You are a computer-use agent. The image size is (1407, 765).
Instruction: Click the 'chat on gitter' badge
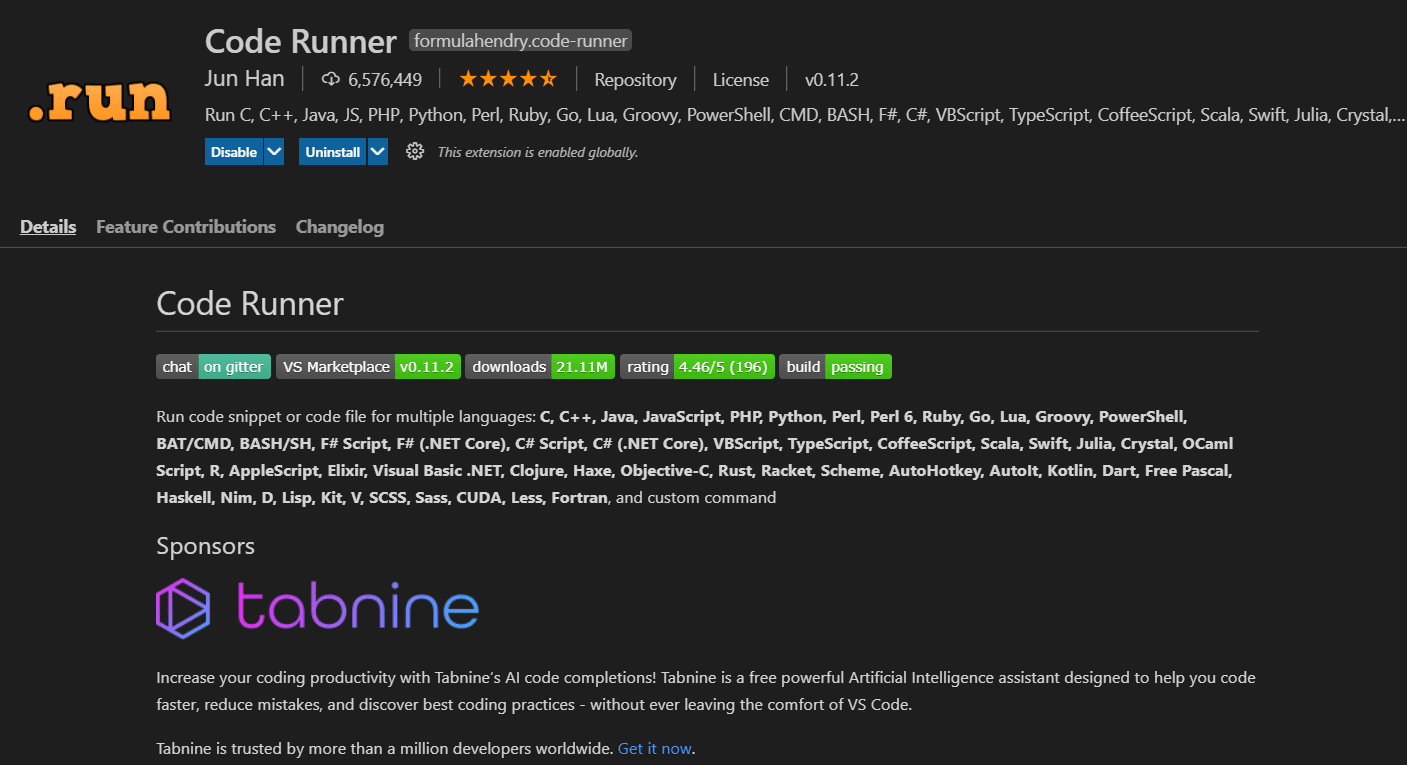pos(213,366)
